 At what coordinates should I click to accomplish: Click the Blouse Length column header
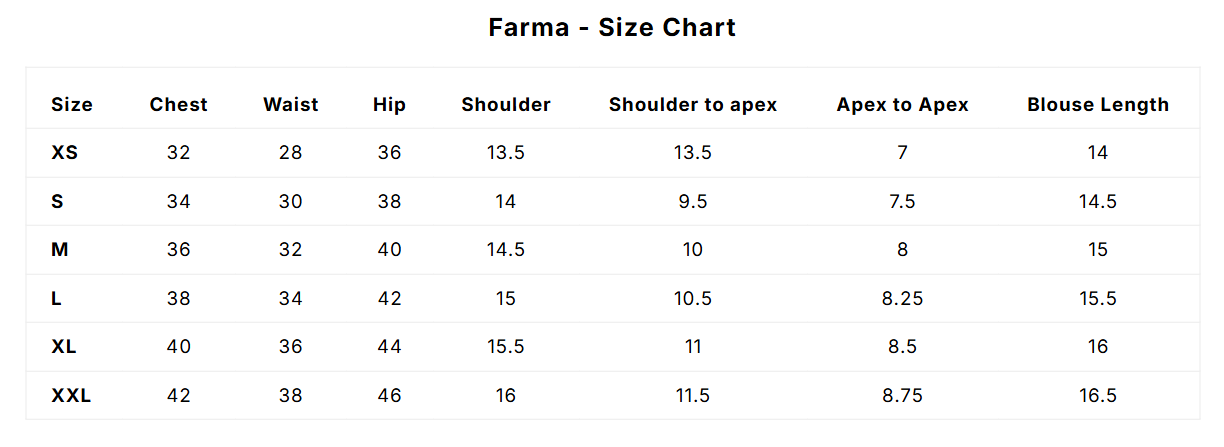click(1098, 104)
